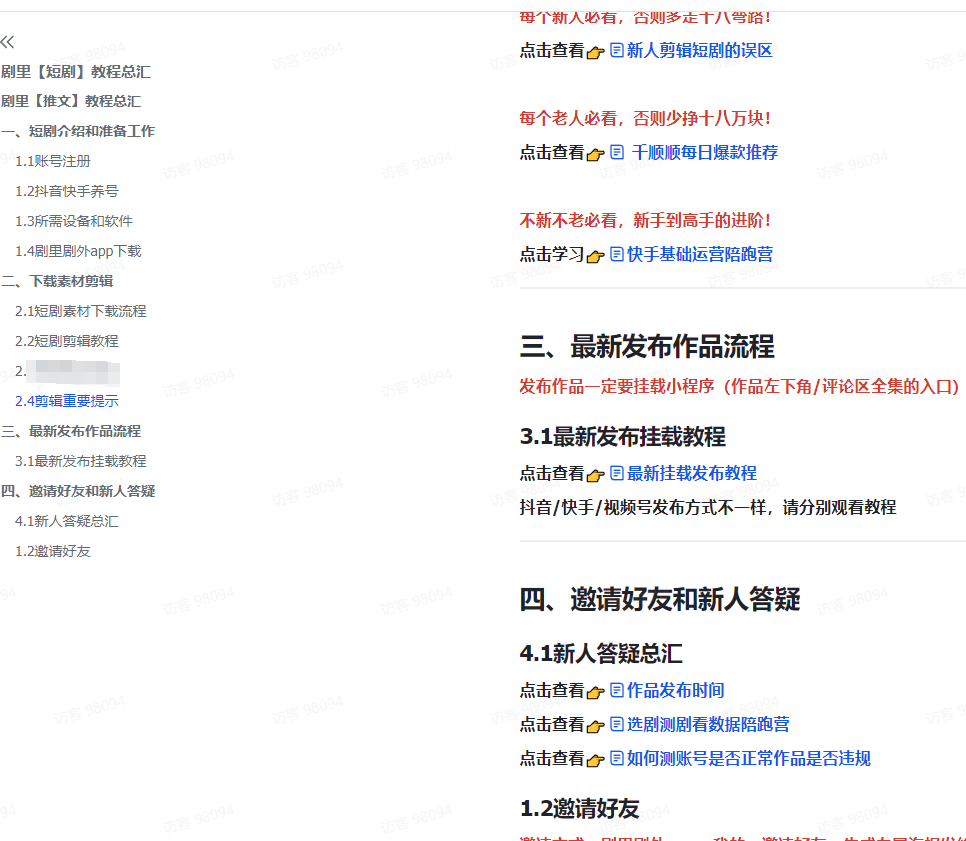
Task: Collapse the sidebar with double chevron icon
Action: click(x=8, y=41)
